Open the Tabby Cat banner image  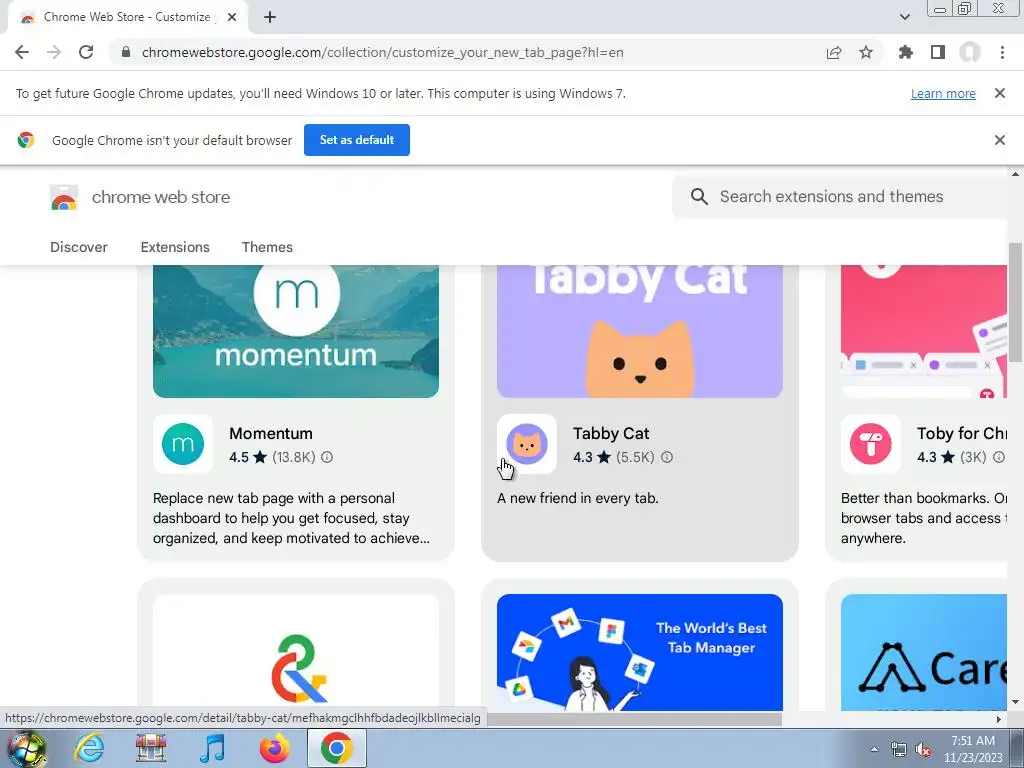[639, 331]
